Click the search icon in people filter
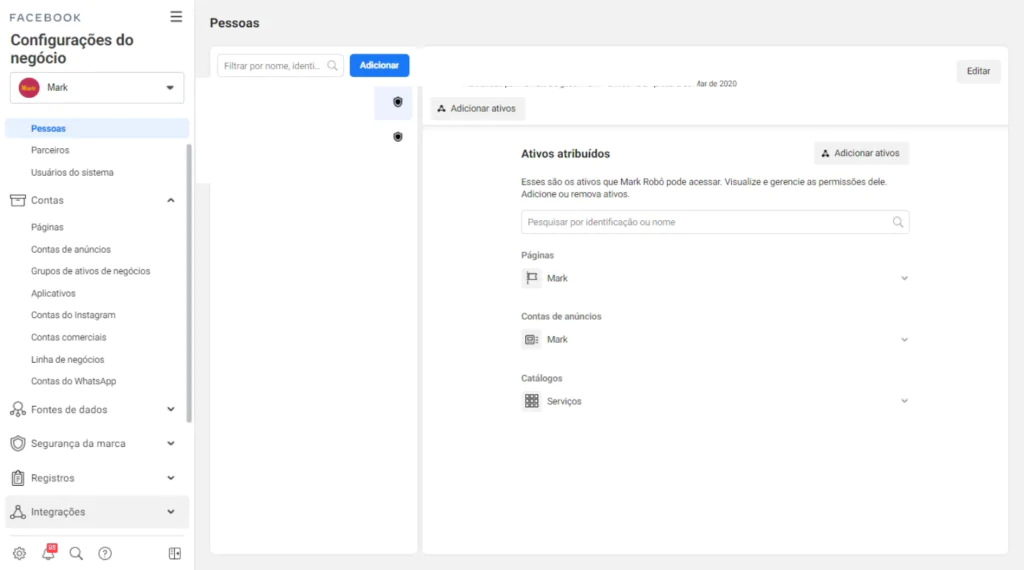Image resolution: width=1024 pixels, height=570 pixels. pos(332,65)
